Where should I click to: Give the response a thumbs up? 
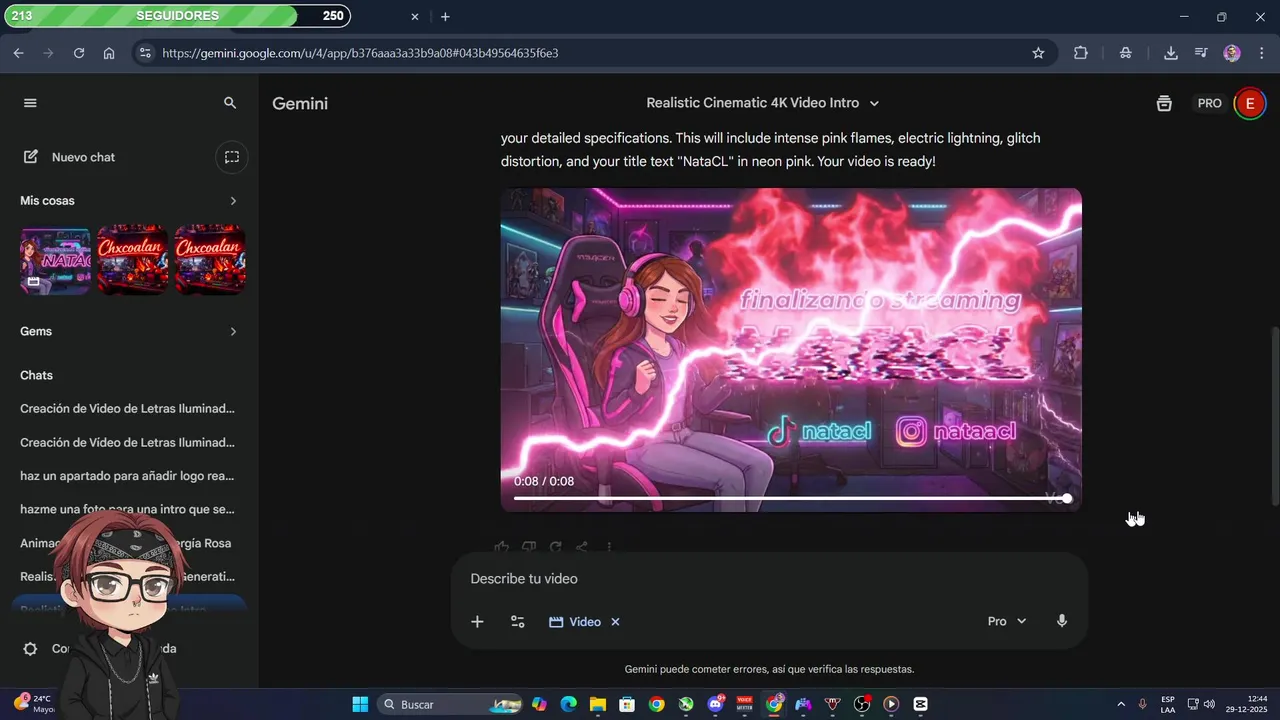(x=502, y=547)
